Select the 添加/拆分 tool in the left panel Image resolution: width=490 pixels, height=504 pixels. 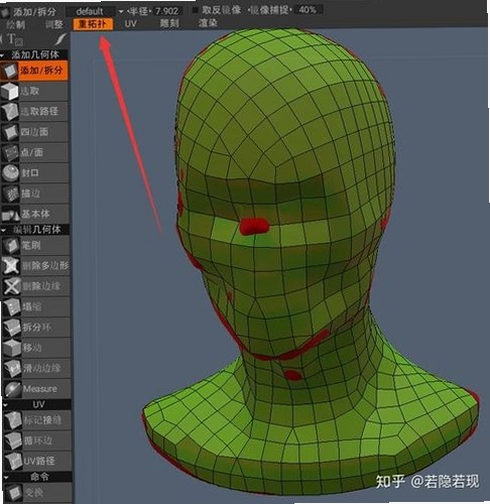point(35,70)
